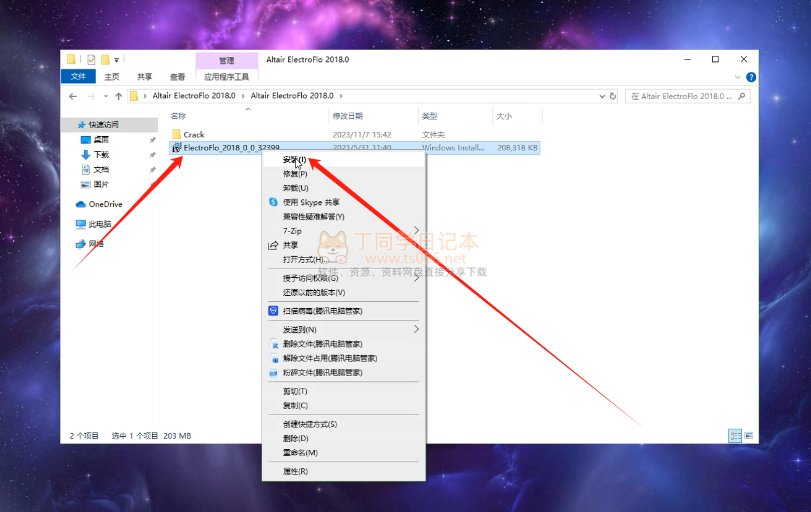Expand the 7-Zip submenu

[x=416, y=230]
